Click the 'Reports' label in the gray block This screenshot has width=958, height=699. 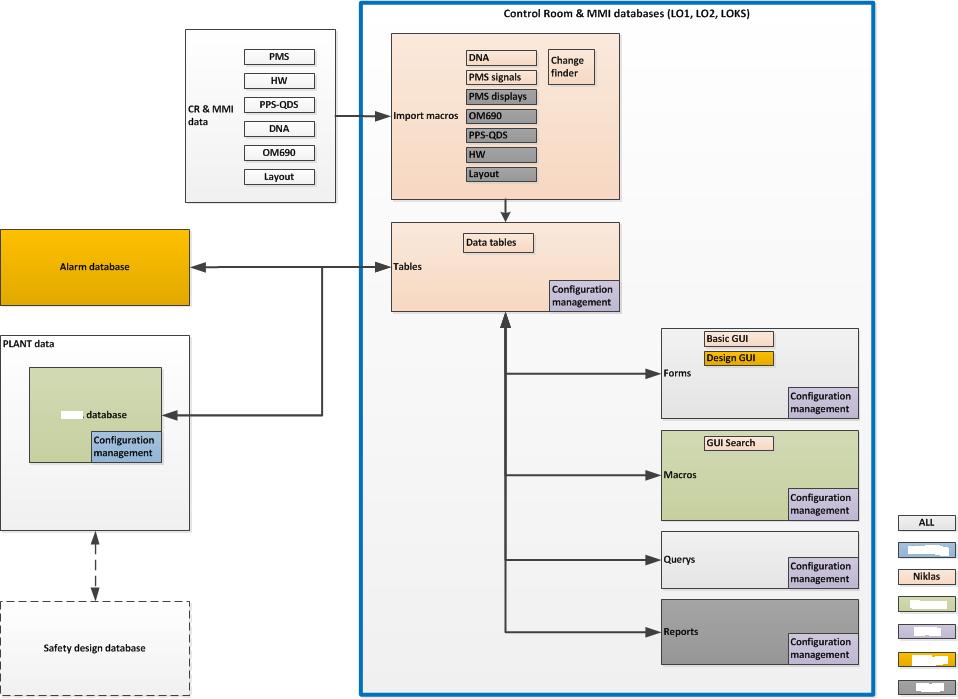(681, 632)
